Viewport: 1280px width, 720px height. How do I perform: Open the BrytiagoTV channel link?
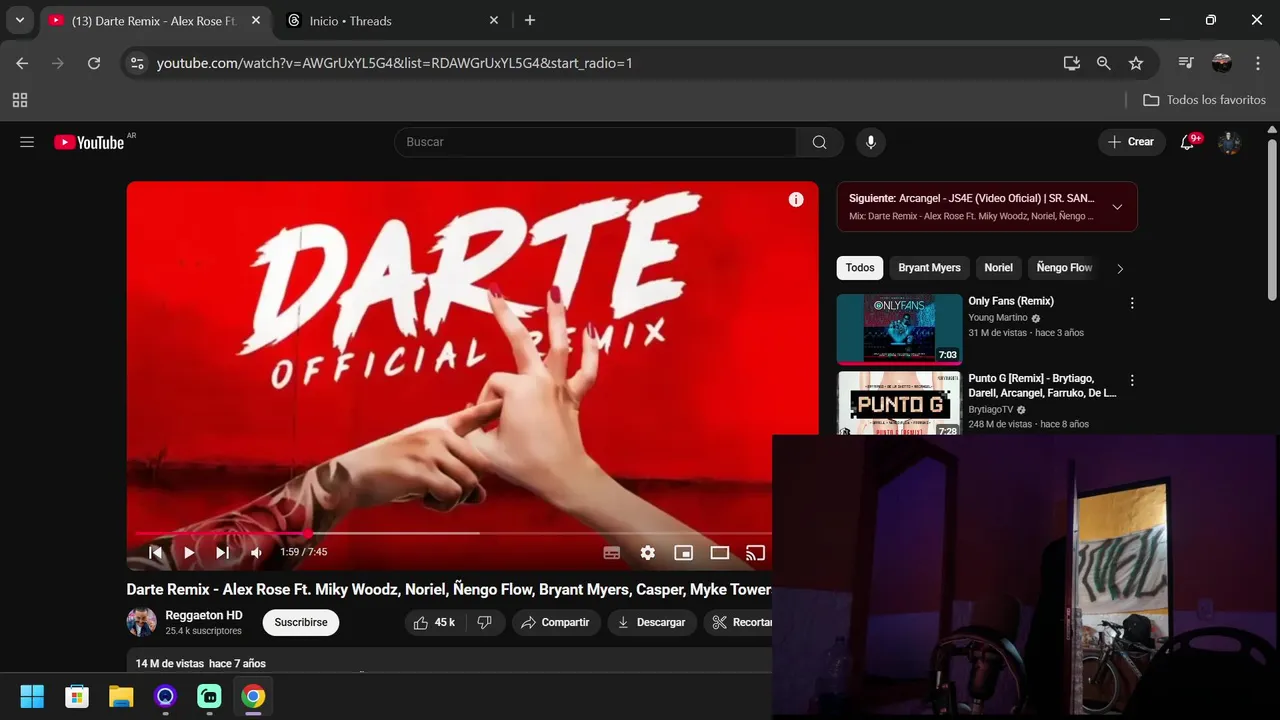point(991,409)
